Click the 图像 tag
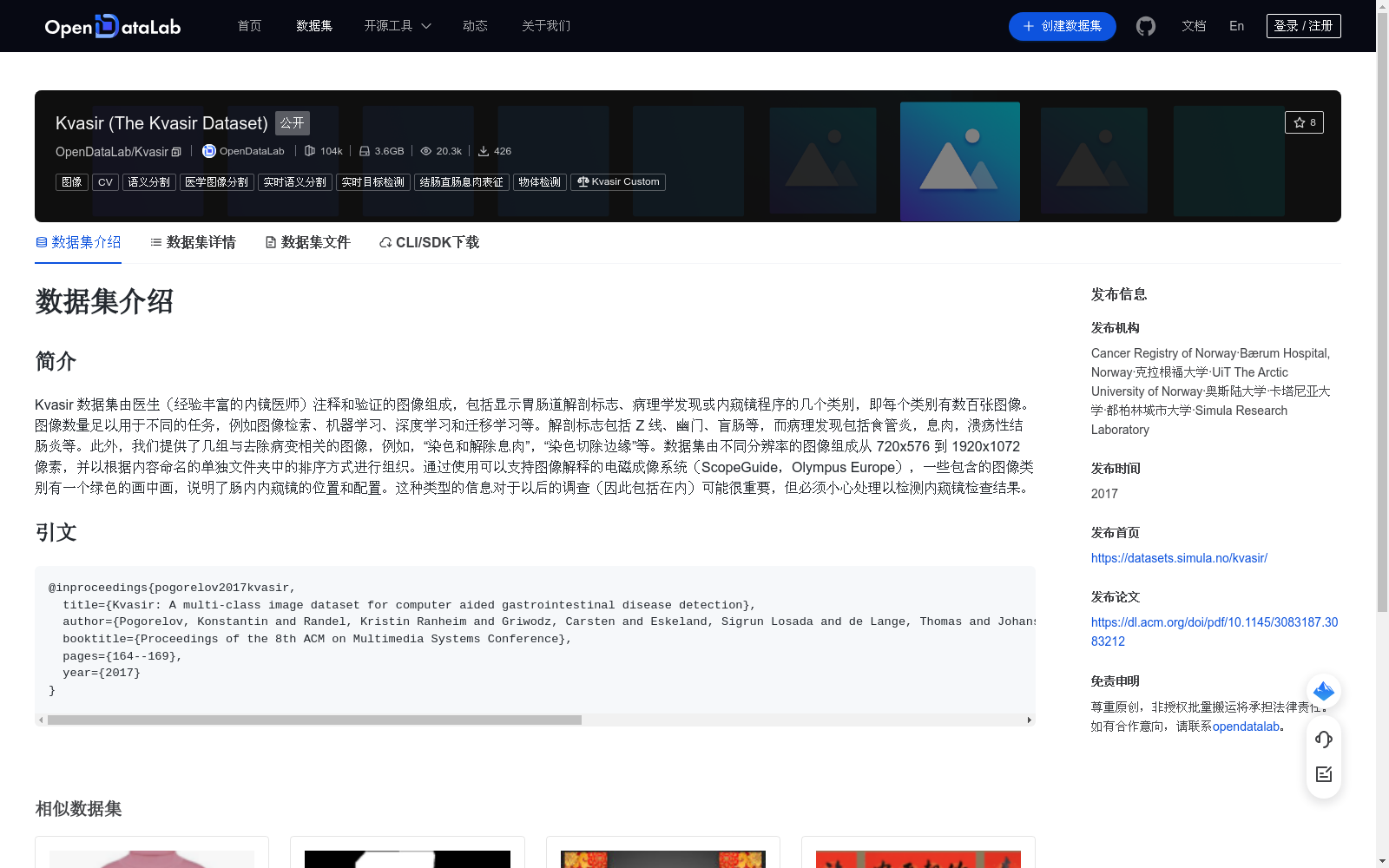1389x868 pixels. pyautogui.click(x=72, y=182)
